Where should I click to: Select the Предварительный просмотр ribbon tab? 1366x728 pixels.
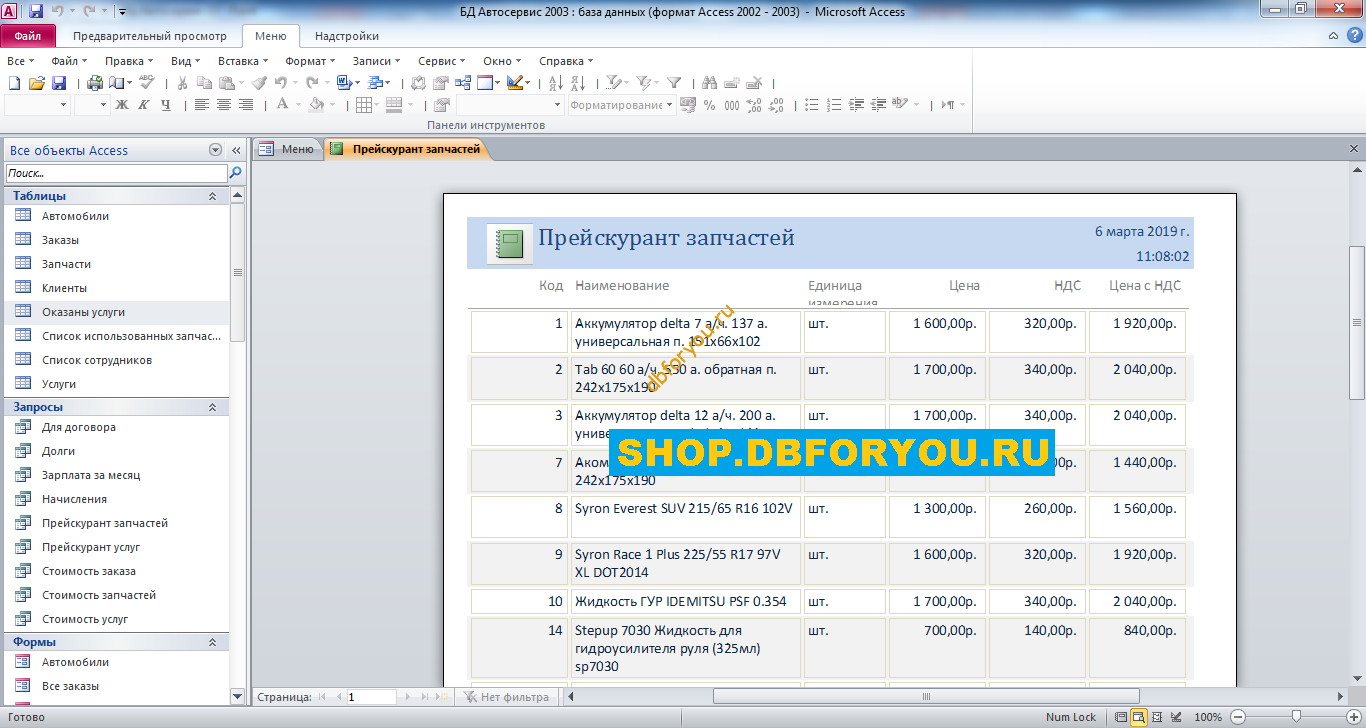tap(150, 36)
